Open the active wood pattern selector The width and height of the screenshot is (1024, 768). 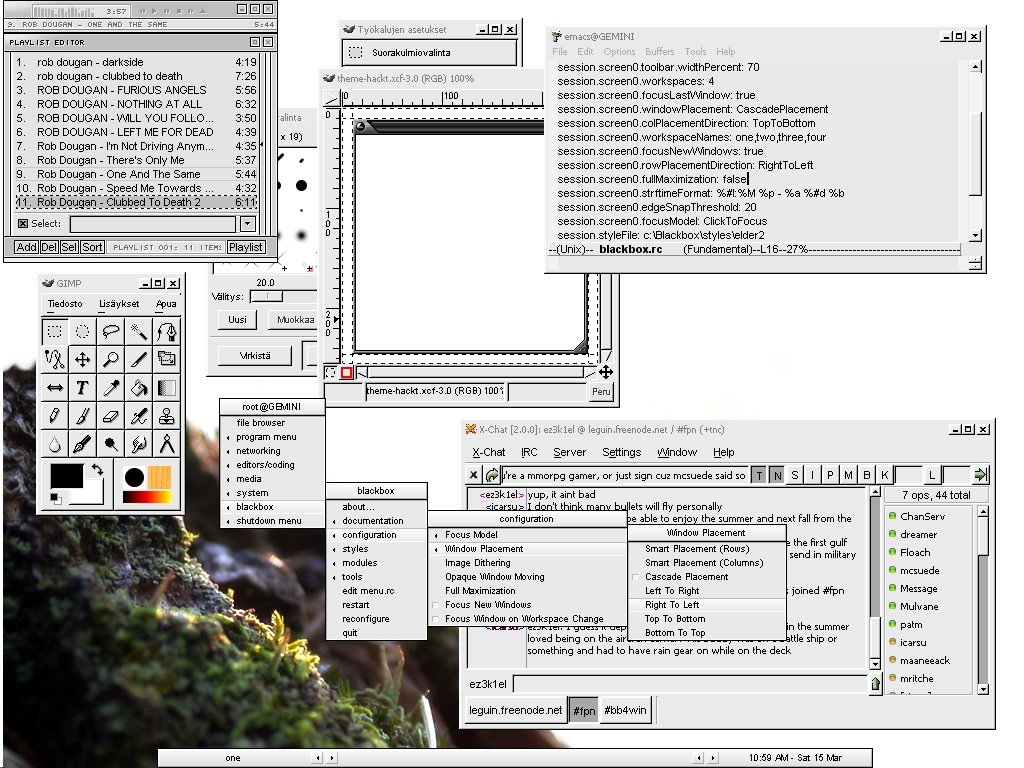point(159,477)
